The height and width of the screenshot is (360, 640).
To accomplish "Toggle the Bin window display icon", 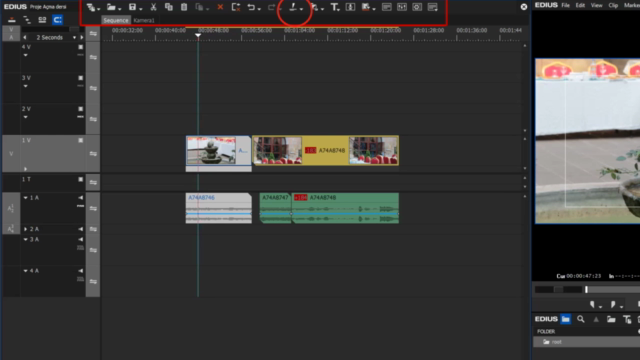I will [387, 7].
